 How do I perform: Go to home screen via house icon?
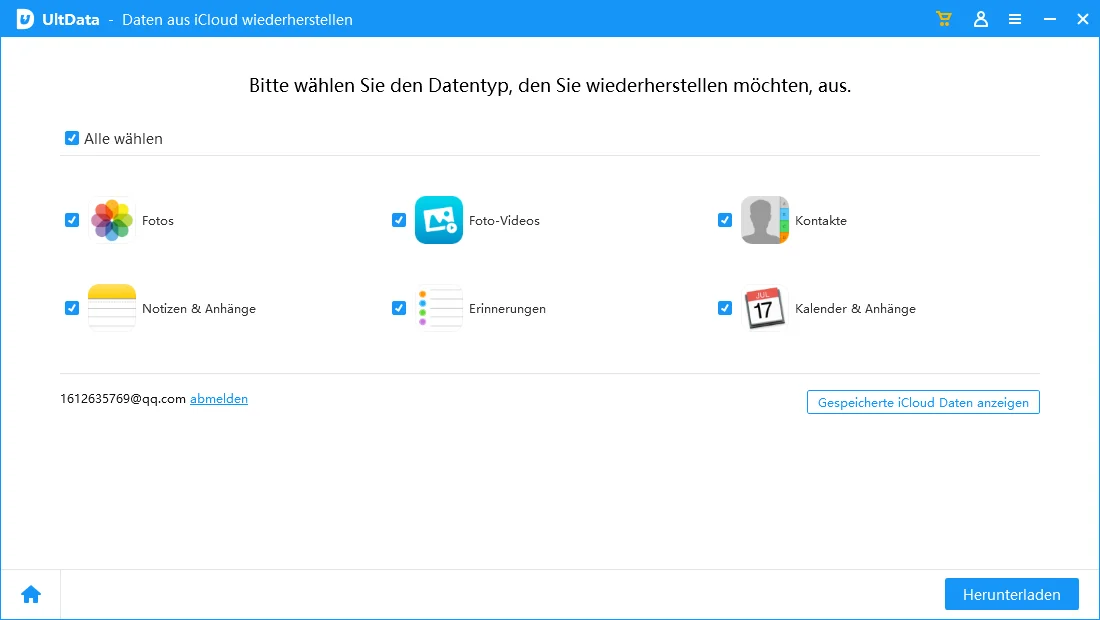point(31,594)
